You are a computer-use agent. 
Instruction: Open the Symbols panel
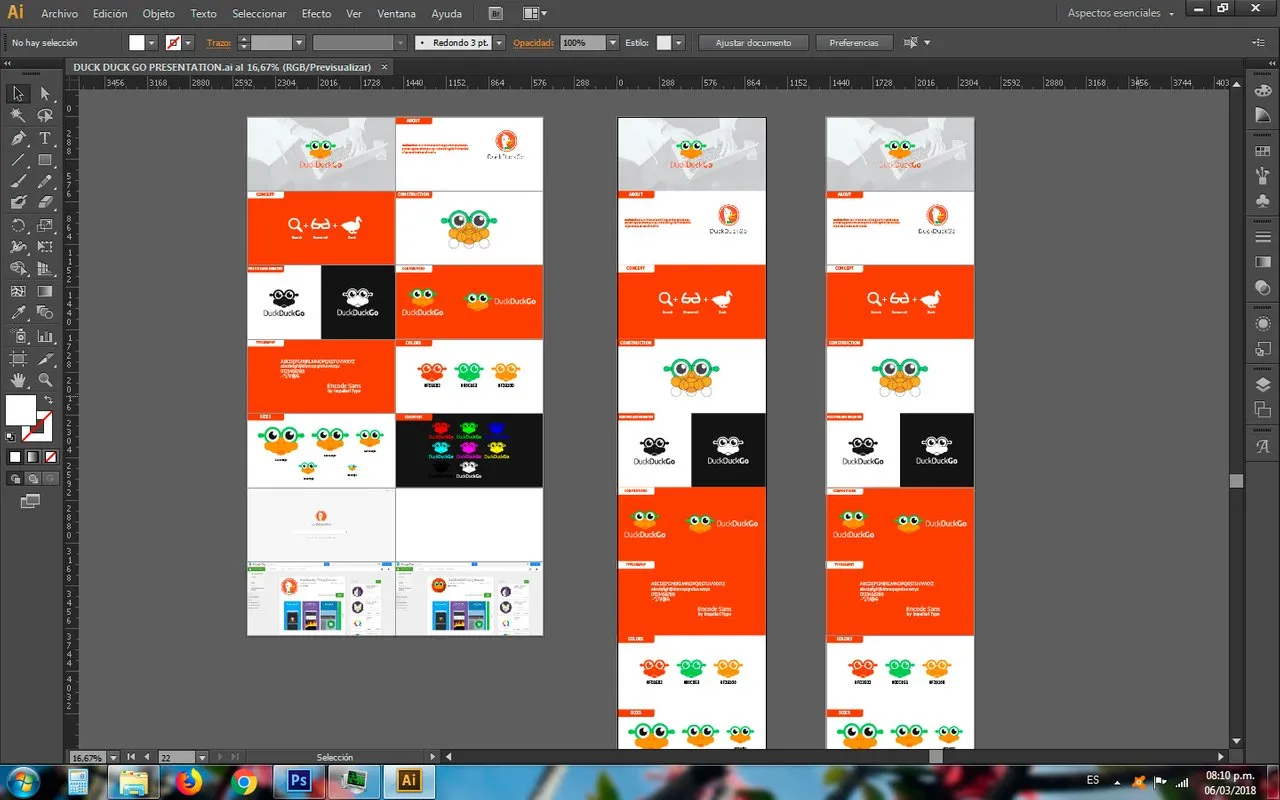pyautogui.click(x=1262, y=201)
